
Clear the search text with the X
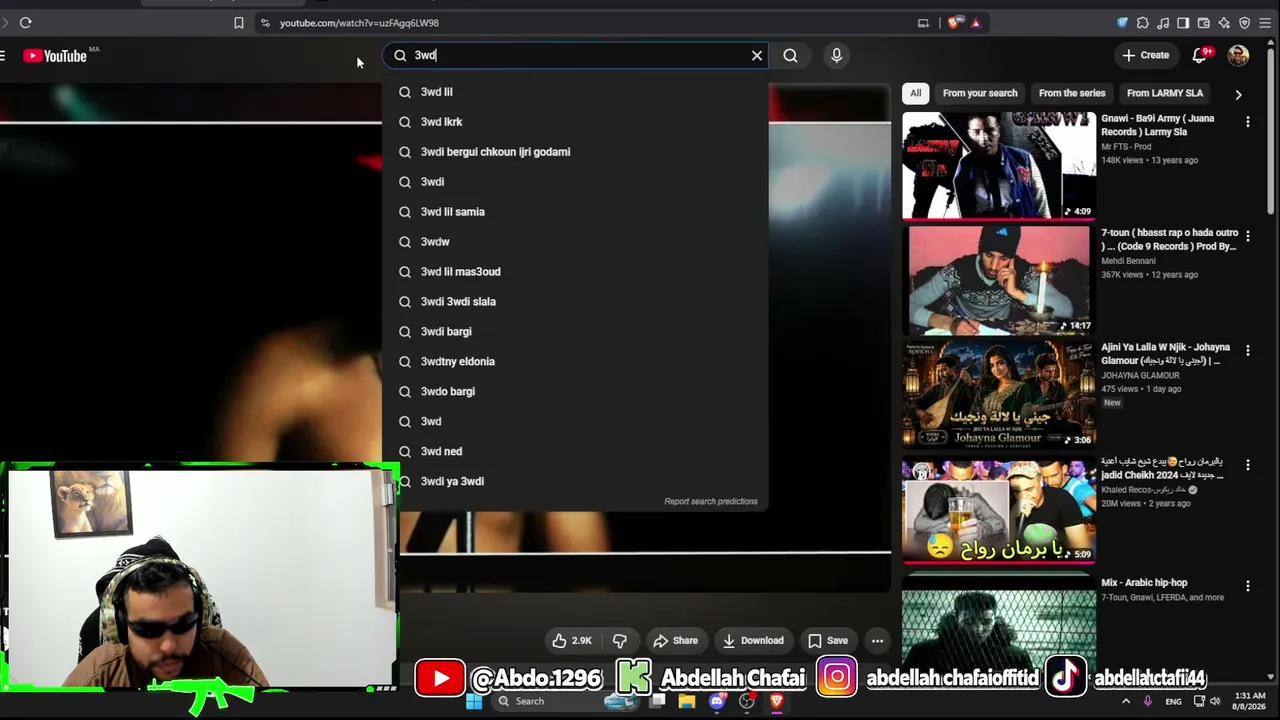[757, 56]
